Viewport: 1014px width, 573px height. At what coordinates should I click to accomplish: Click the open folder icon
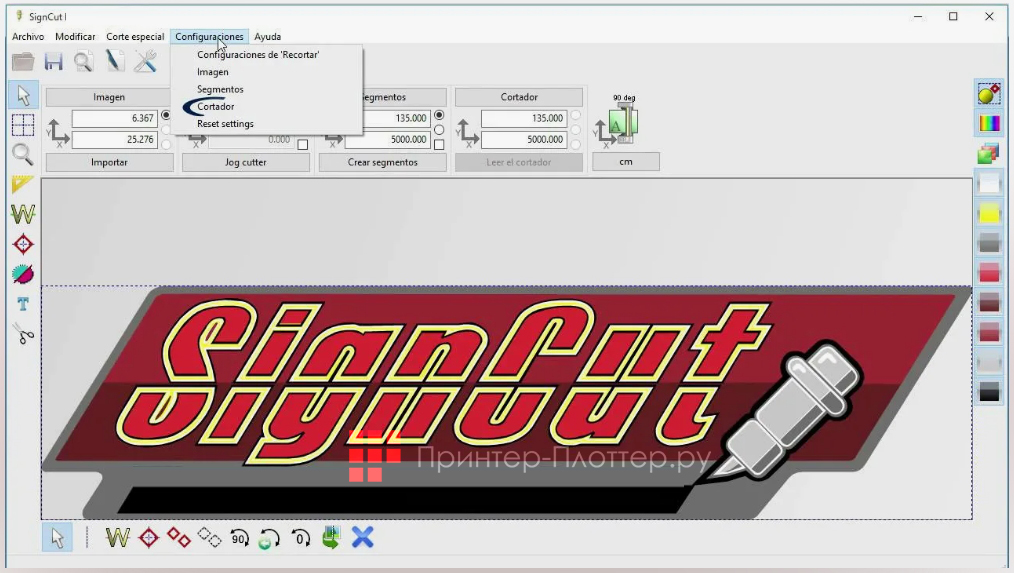[23, 62]
